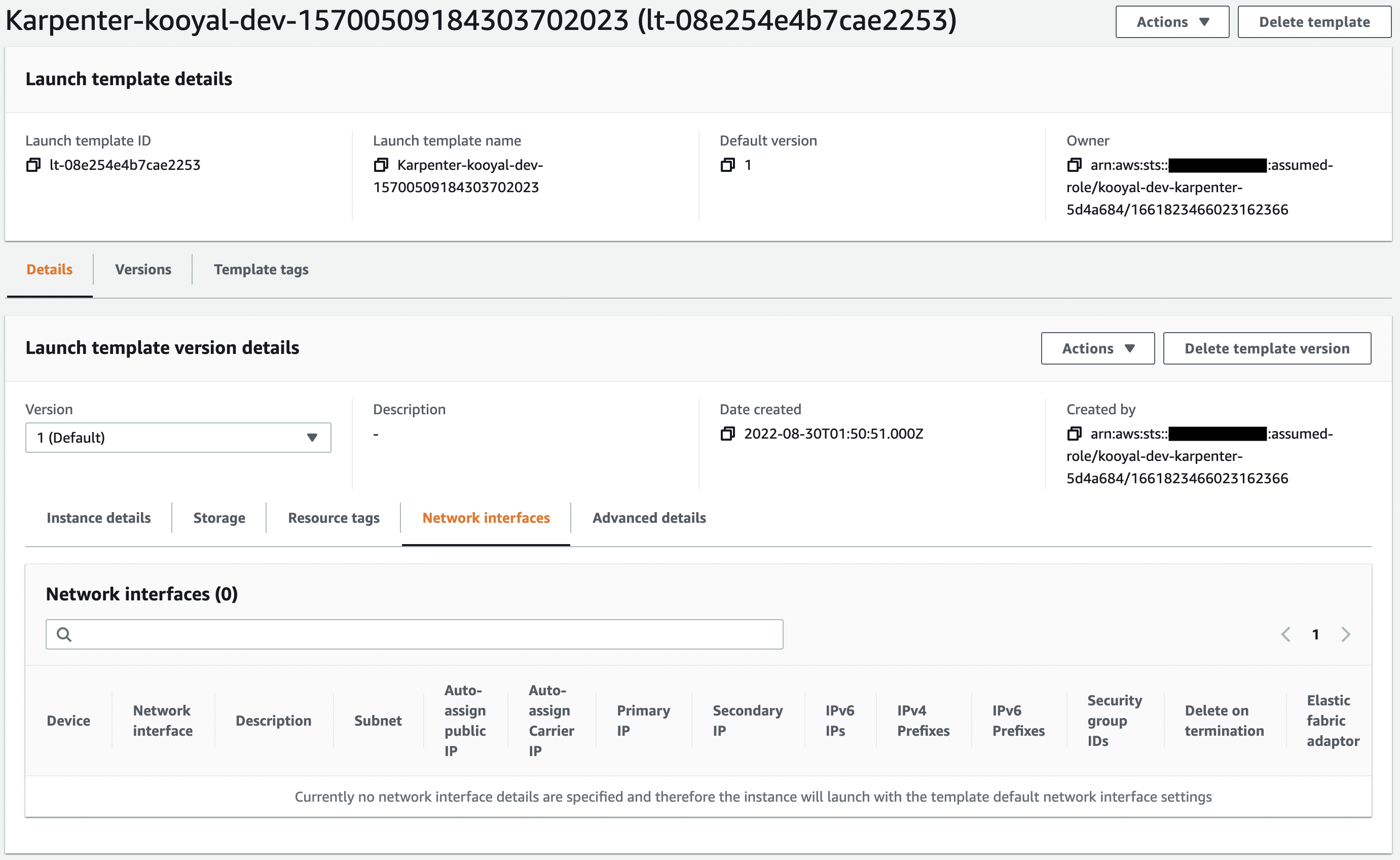Copy the launch template name

coord(381,165)
